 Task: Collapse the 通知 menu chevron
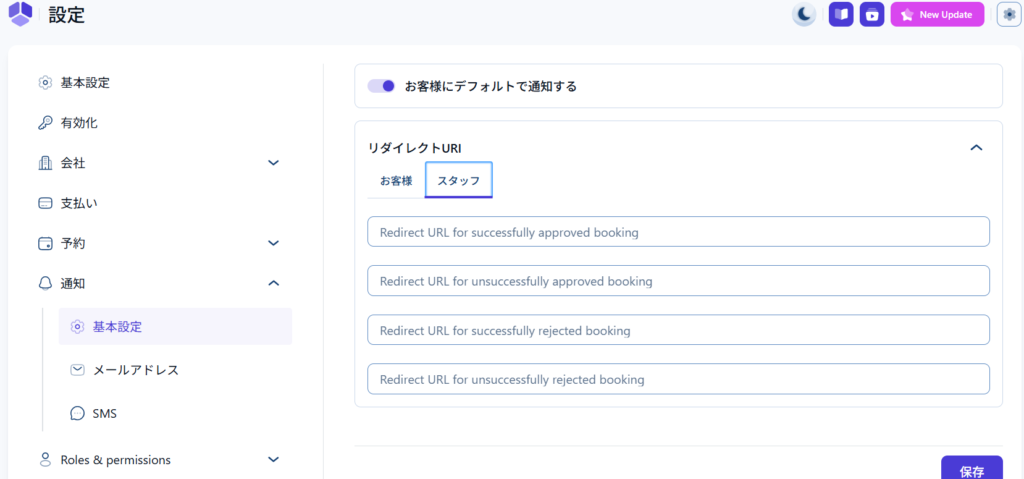tap(274, 283)
